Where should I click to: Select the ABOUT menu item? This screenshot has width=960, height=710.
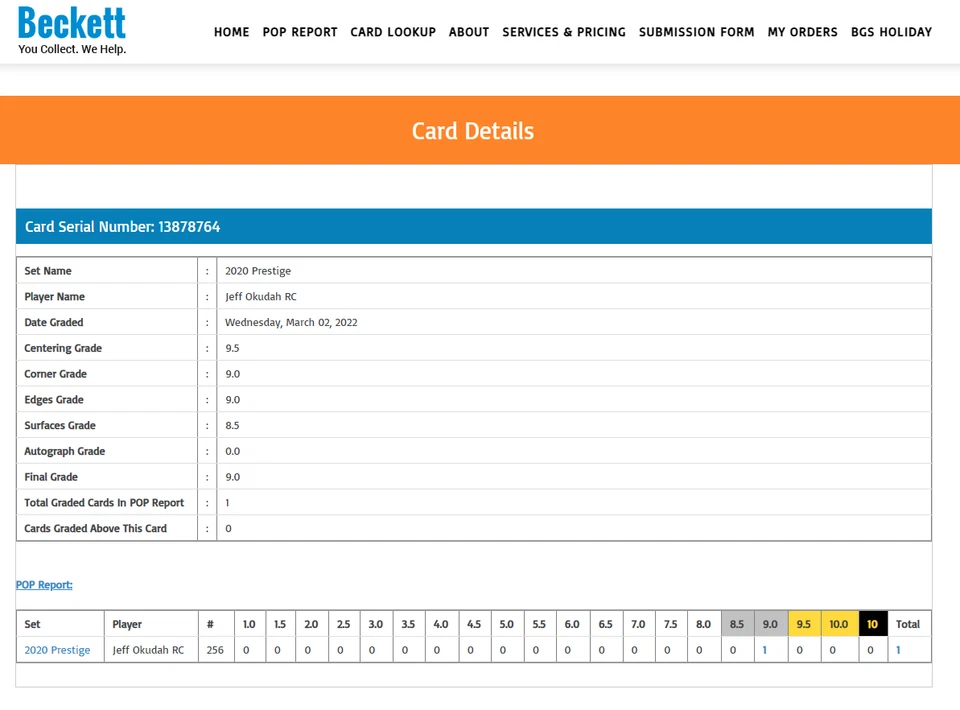point(469,32)
